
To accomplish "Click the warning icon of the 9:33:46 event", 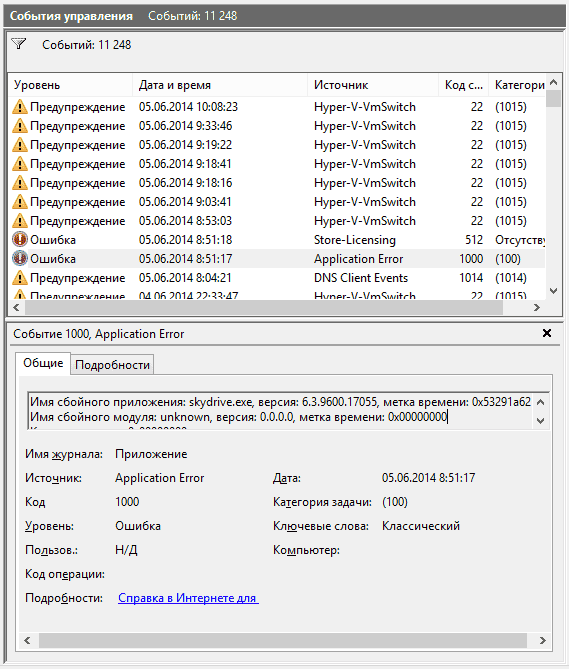I will 20,126.
